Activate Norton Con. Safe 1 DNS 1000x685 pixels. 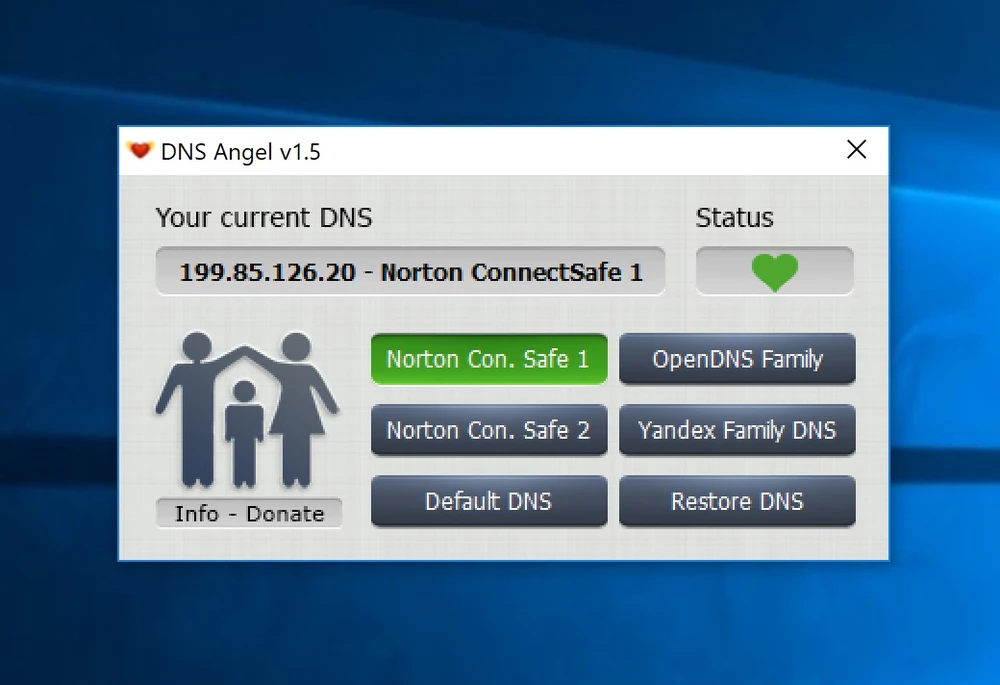488,359
